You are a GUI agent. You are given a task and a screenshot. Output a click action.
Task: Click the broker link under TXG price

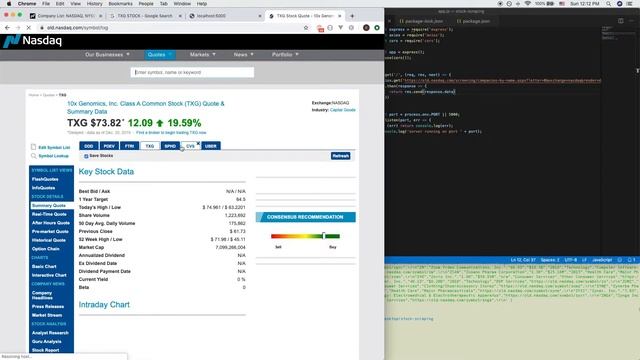click(x=171, y=133)
